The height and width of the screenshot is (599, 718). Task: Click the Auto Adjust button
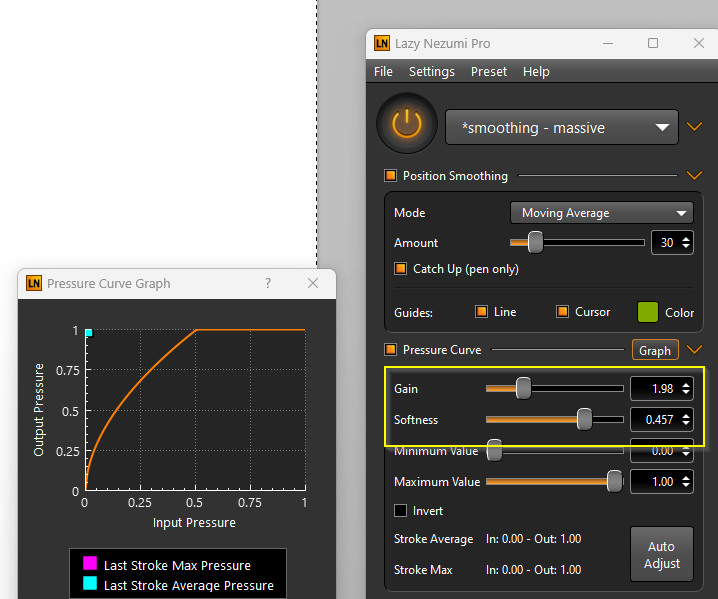pyautogui.click(x=662, y=554)
